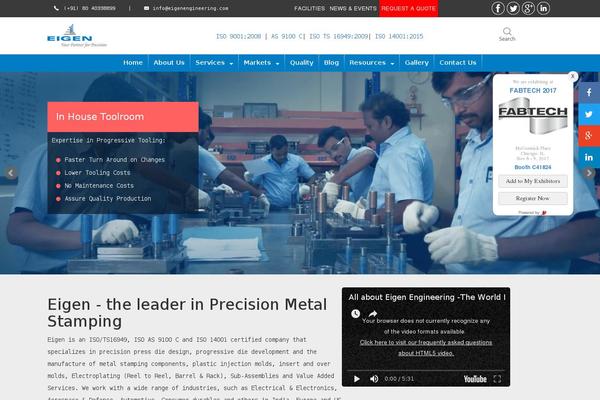Click the FABTECH 2017 popup title
600x400 pixels.
(x=533, y=91)
